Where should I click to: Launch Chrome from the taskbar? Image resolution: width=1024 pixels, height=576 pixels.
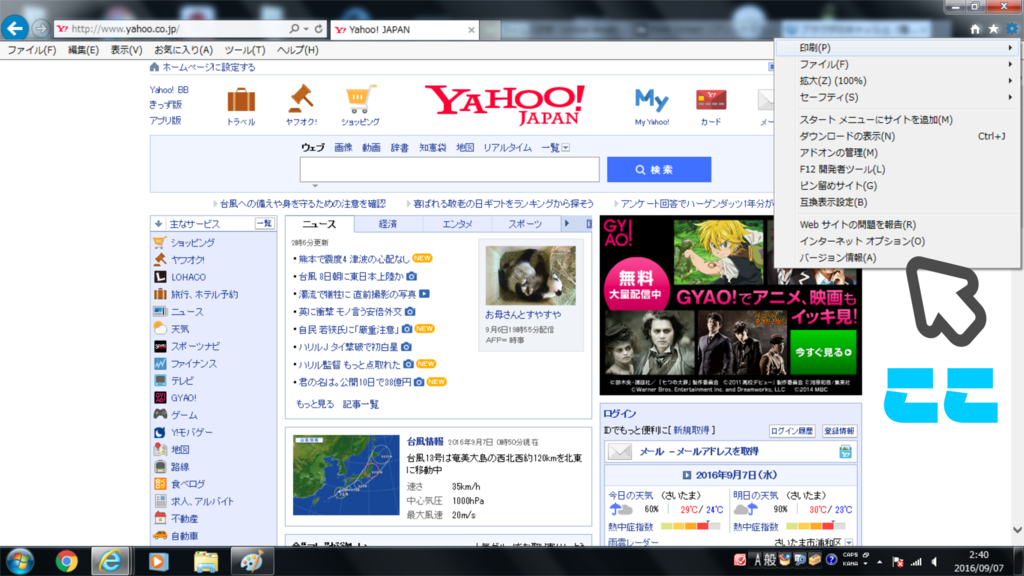coord(66,562)
